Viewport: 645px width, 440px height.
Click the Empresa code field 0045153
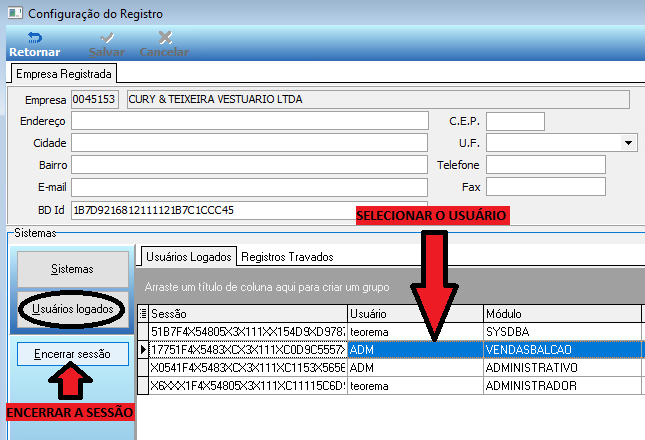point(95,100)
